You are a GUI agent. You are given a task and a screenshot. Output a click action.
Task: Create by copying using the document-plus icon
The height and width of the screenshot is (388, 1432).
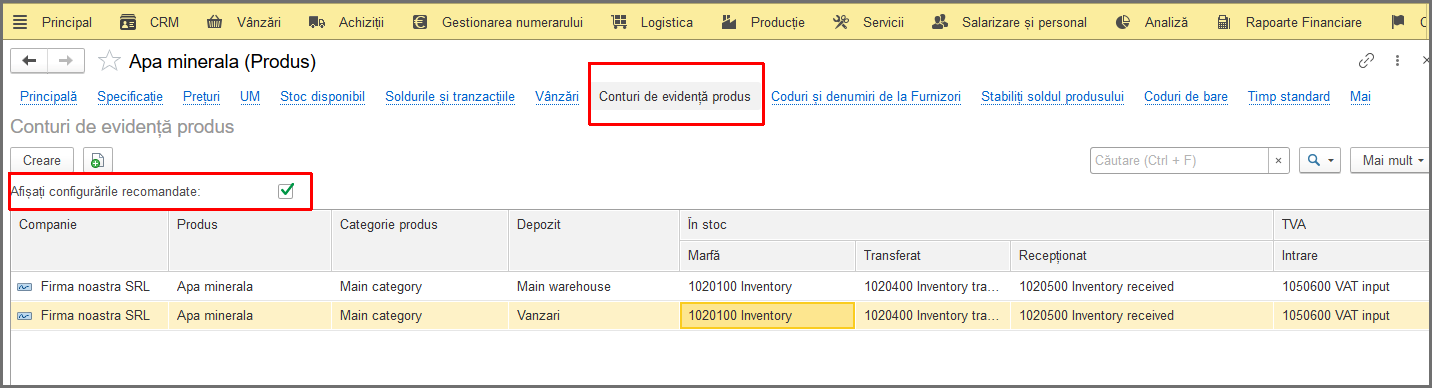point(97,160)
